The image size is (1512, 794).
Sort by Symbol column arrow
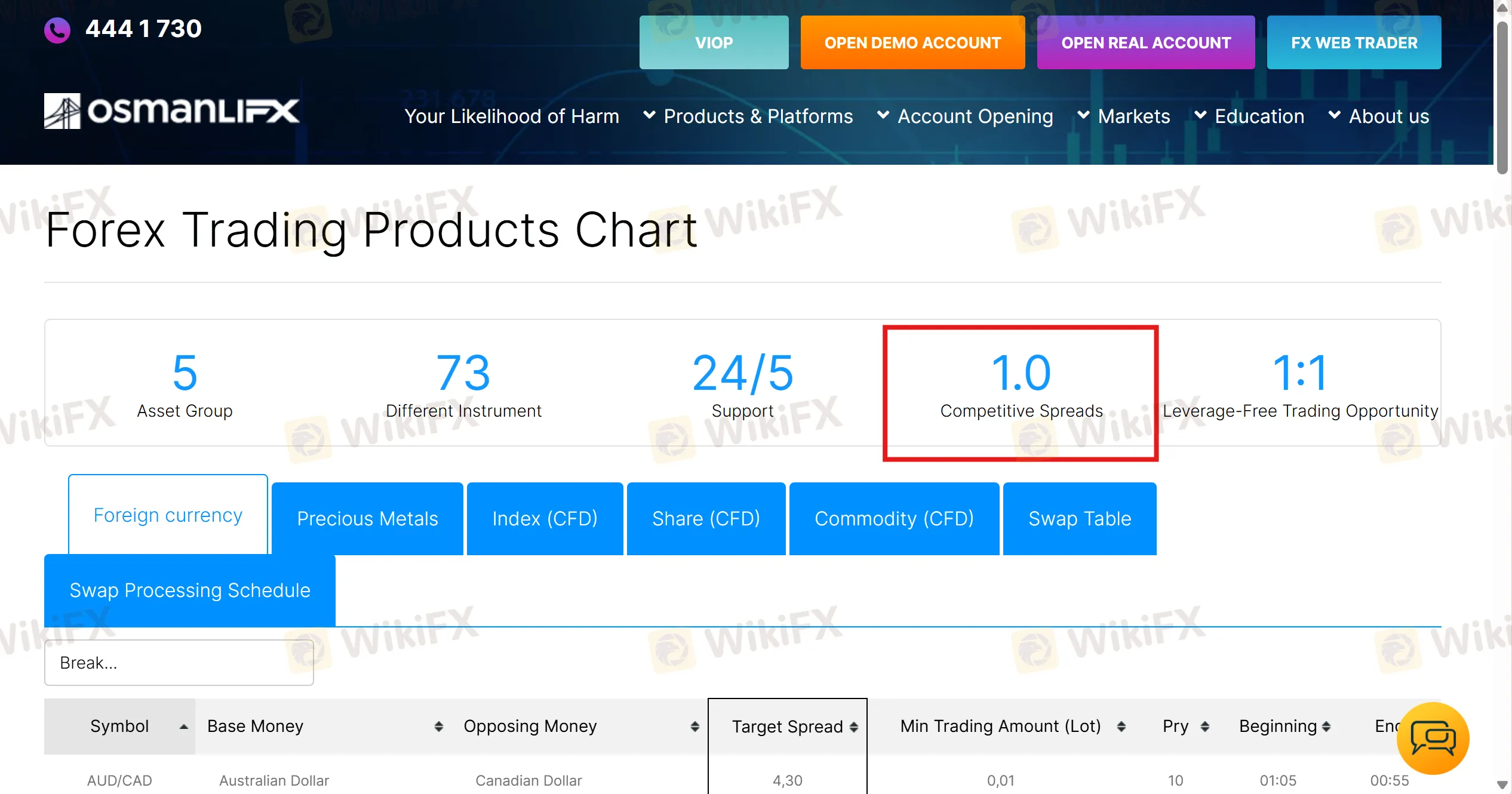click(184, 727)
